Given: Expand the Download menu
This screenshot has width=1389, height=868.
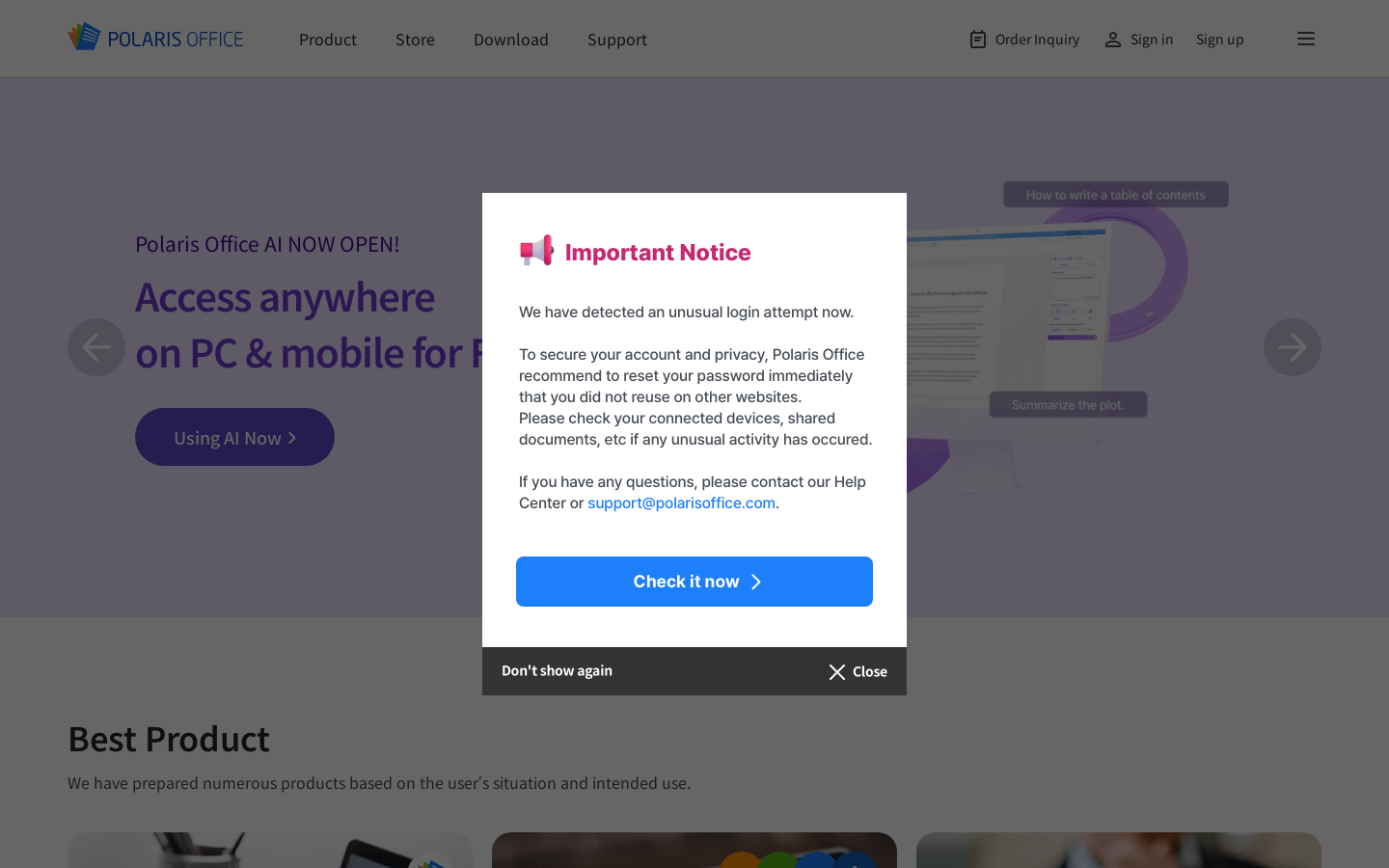Looking at the screenshot, I should point(511,40).
